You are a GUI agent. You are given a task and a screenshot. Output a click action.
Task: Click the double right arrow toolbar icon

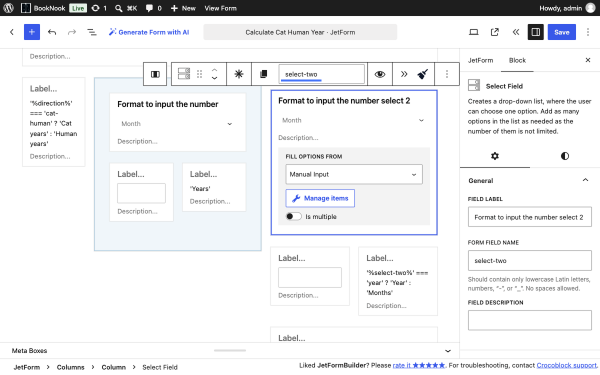point(404,74)
